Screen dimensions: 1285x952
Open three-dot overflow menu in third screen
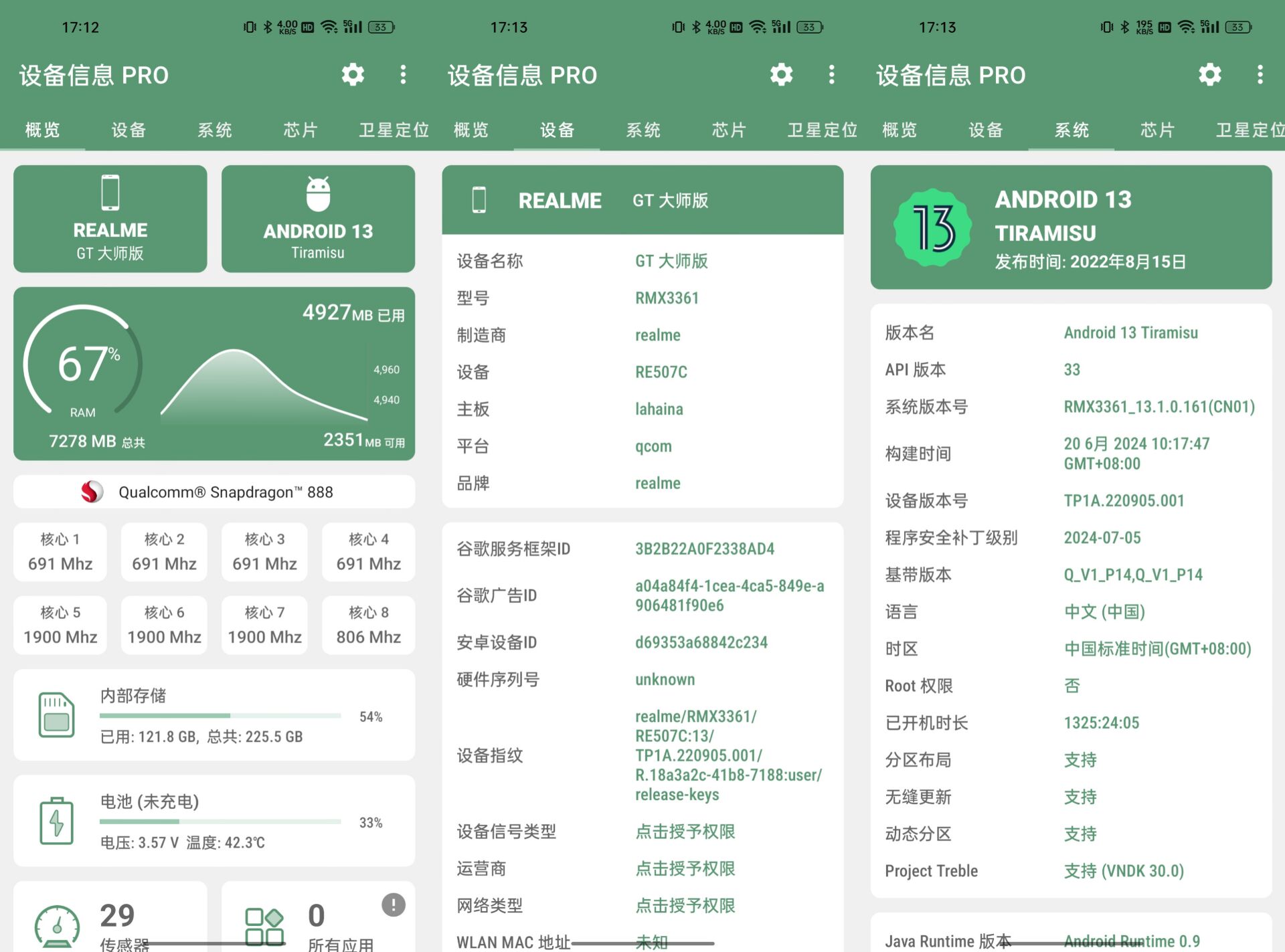pyautogui.click(x=1260, y=74)
